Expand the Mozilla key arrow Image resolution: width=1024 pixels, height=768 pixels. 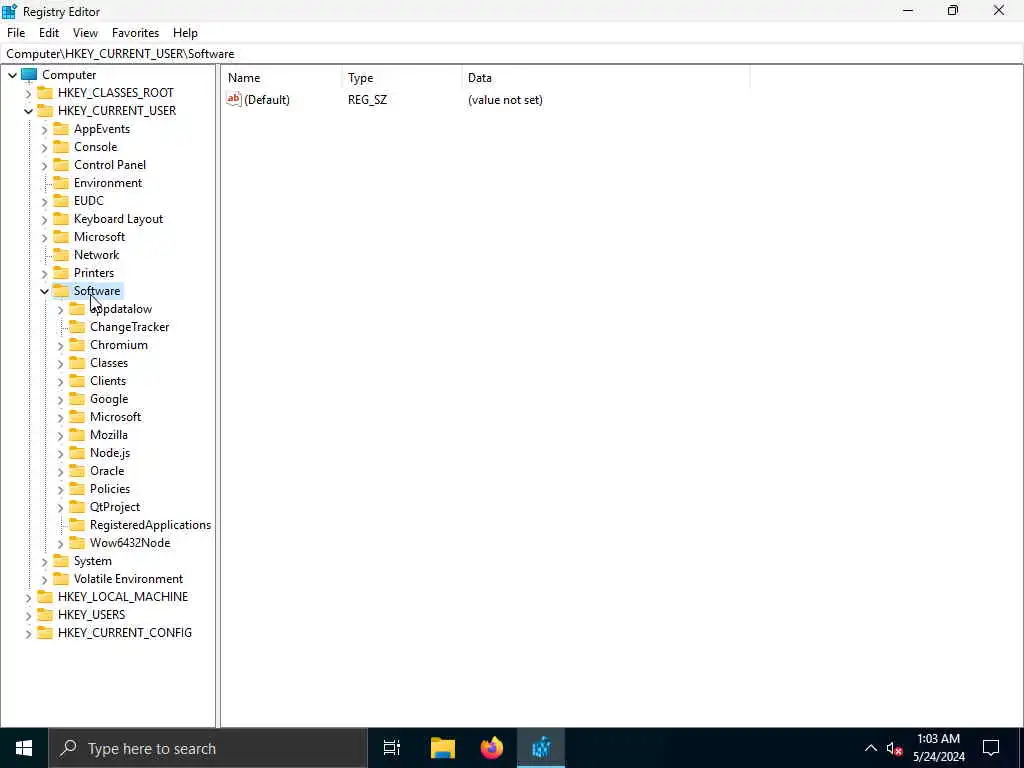tap(61, 436)
